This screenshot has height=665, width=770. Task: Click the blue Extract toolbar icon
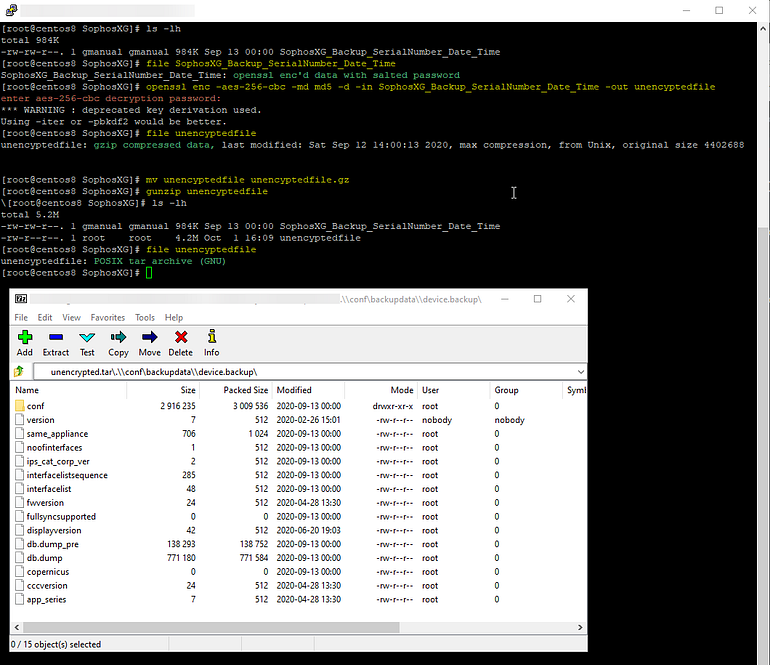click(x=55, y=337)
